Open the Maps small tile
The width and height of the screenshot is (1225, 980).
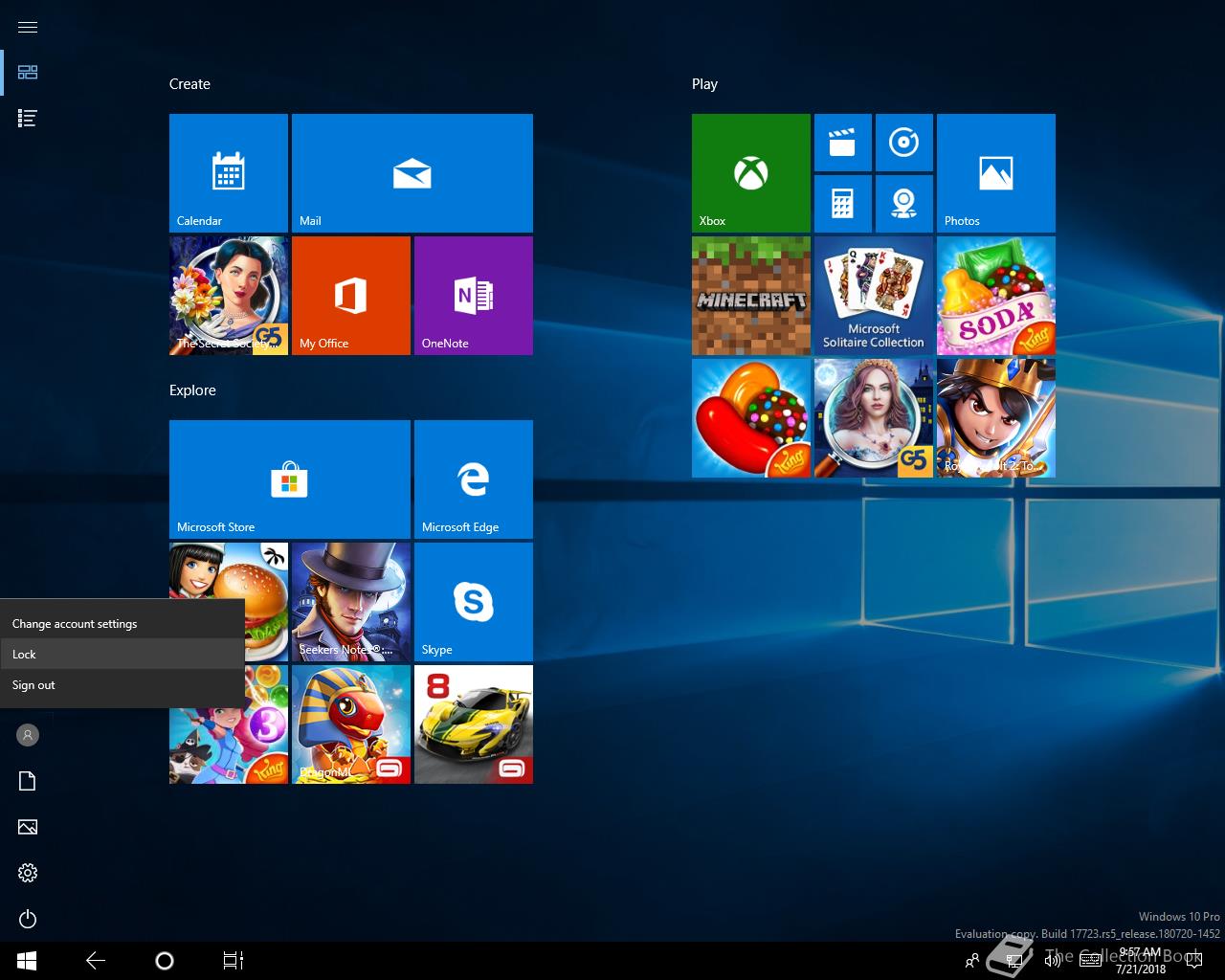904,204
